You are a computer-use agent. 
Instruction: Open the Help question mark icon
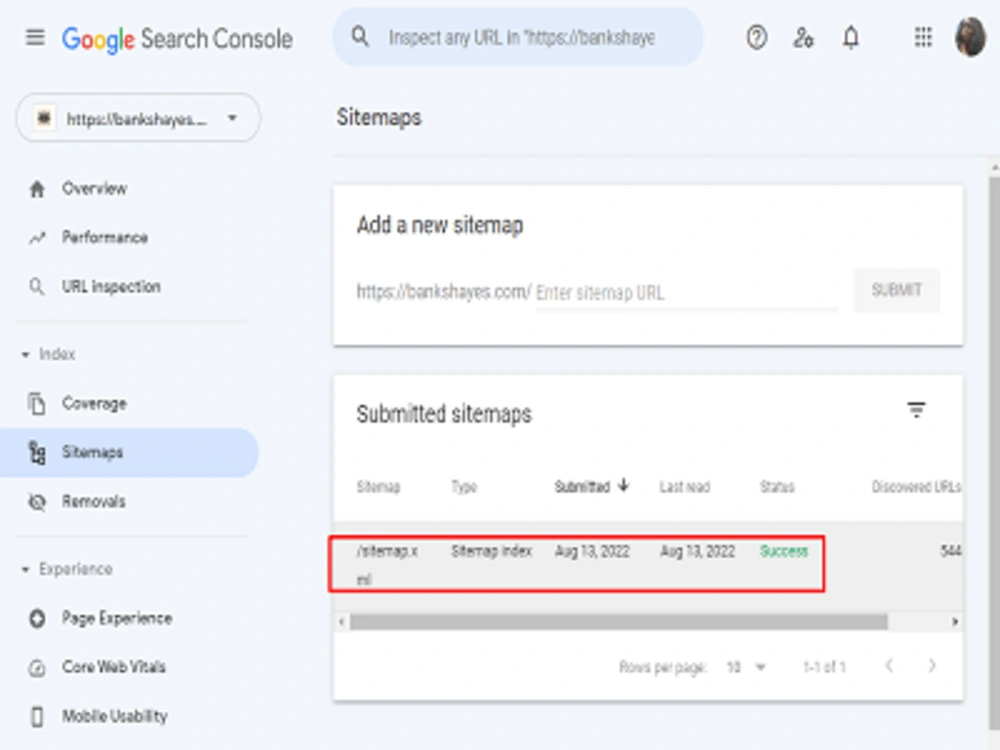coord(756,38)
